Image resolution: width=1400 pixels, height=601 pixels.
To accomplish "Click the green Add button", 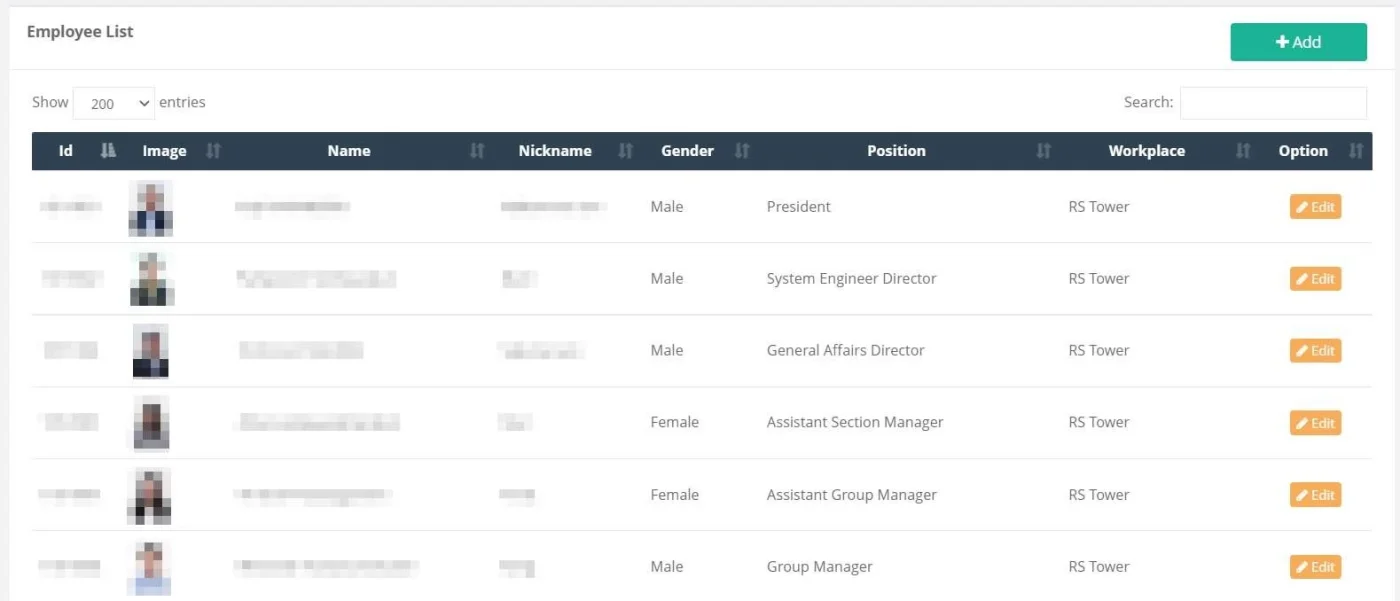I will tap(1298, 42).
